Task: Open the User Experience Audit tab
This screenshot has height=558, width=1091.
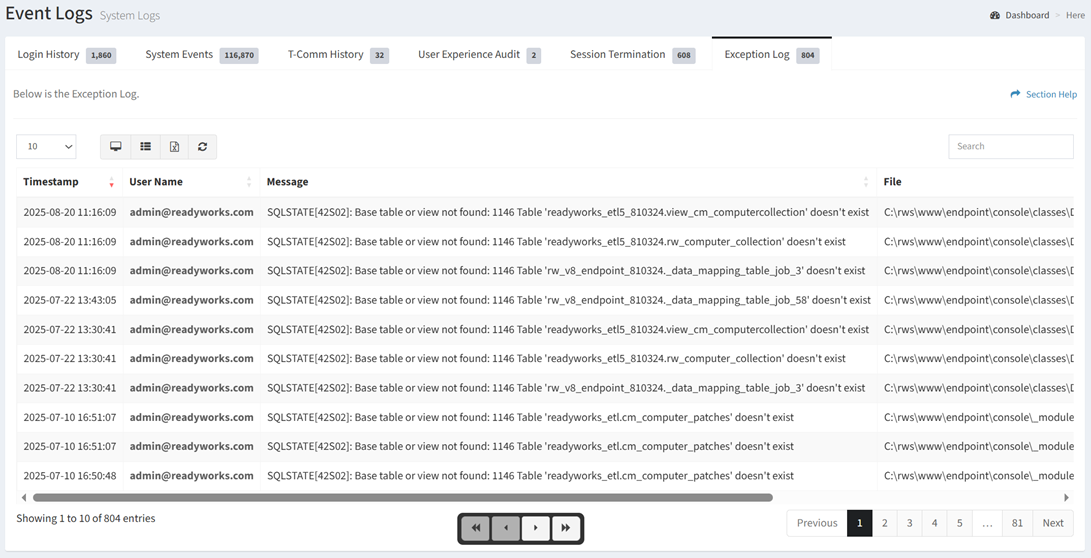Action: click(x=479, y=54)
